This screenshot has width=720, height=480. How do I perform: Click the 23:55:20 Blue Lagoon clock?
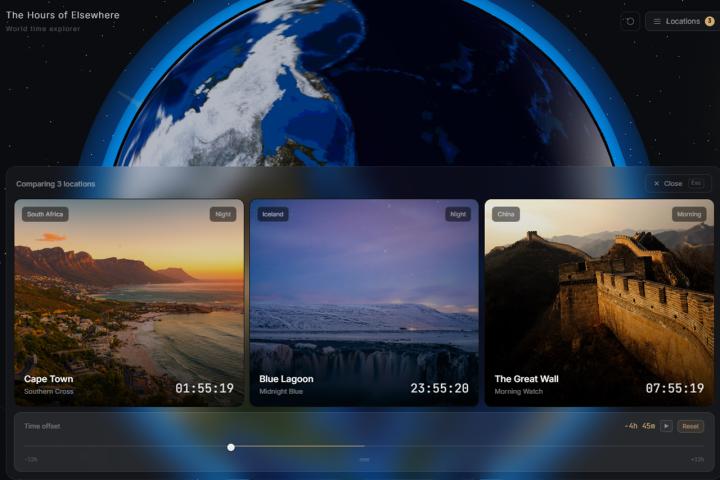439,389
